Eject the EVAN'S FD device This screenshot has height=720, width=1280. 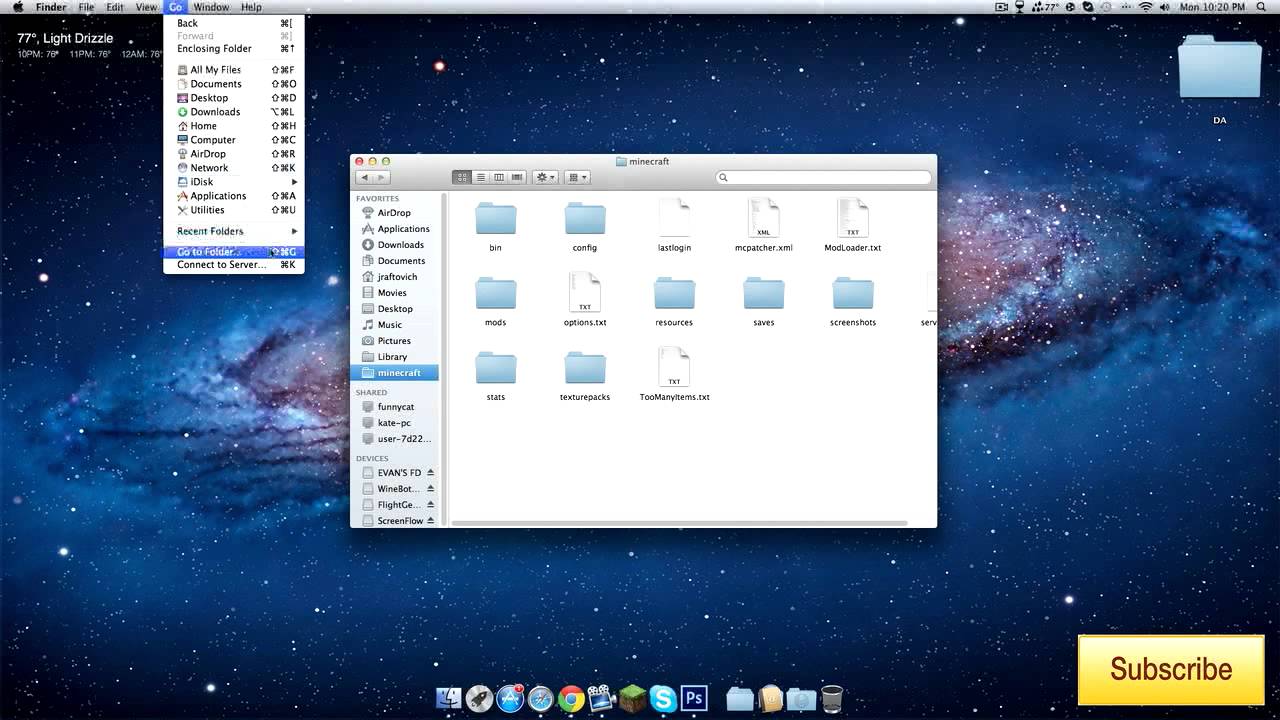coord(431,472)
